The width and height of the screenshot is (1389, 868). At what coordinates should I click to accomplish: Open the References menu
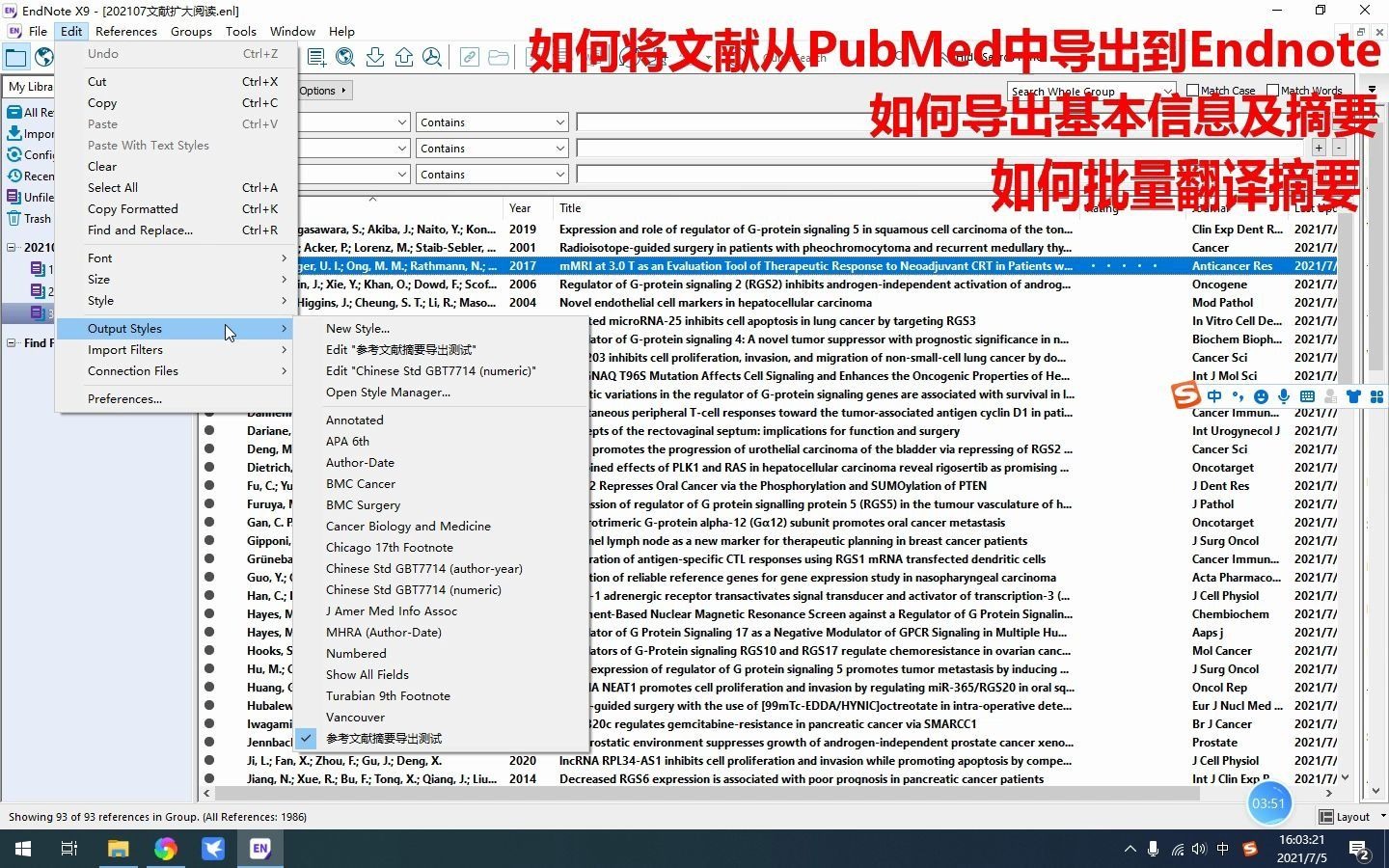[125, 31]
